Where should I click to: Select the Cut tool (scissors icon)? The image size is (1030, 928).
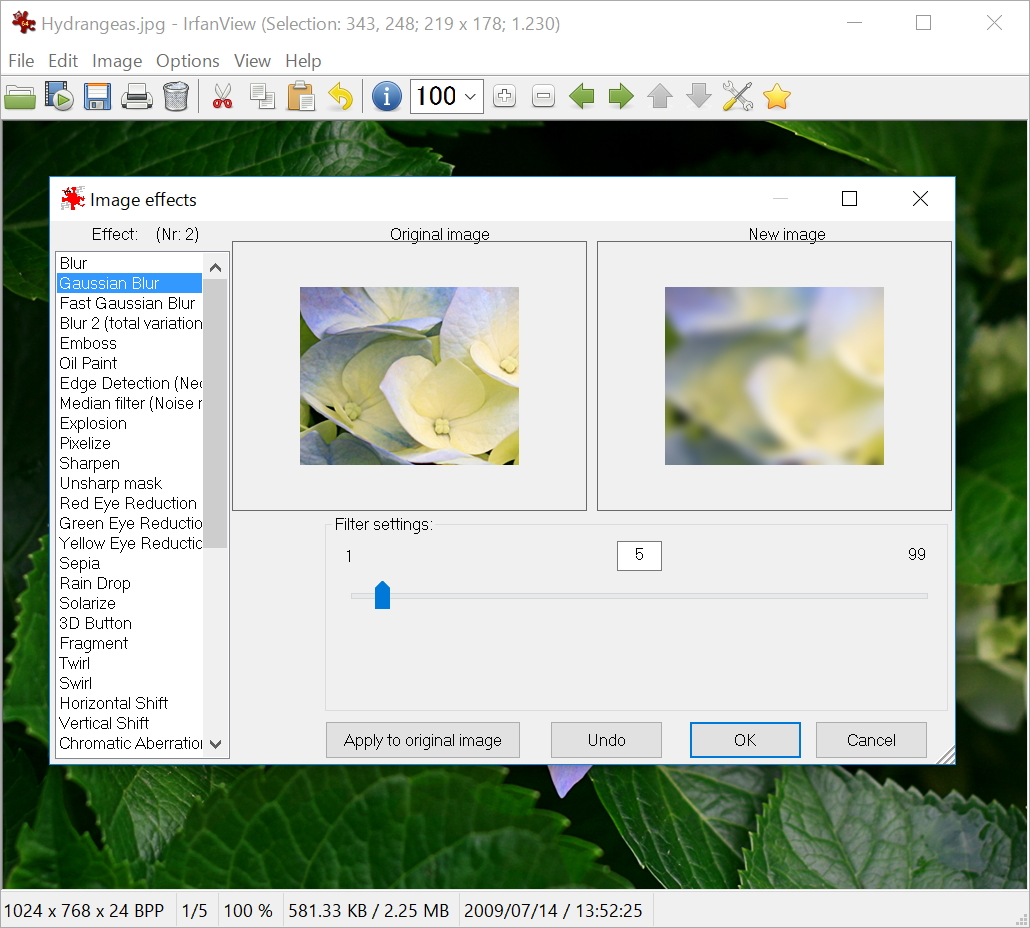tap(222, 96)
